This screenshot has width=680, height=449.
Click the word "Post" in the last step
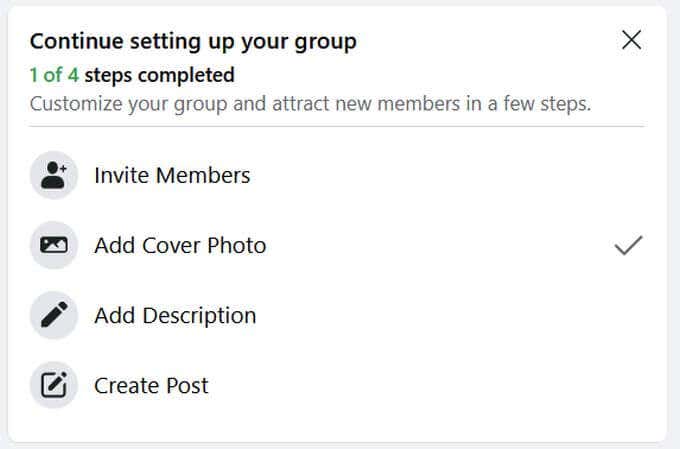point(187,385)
